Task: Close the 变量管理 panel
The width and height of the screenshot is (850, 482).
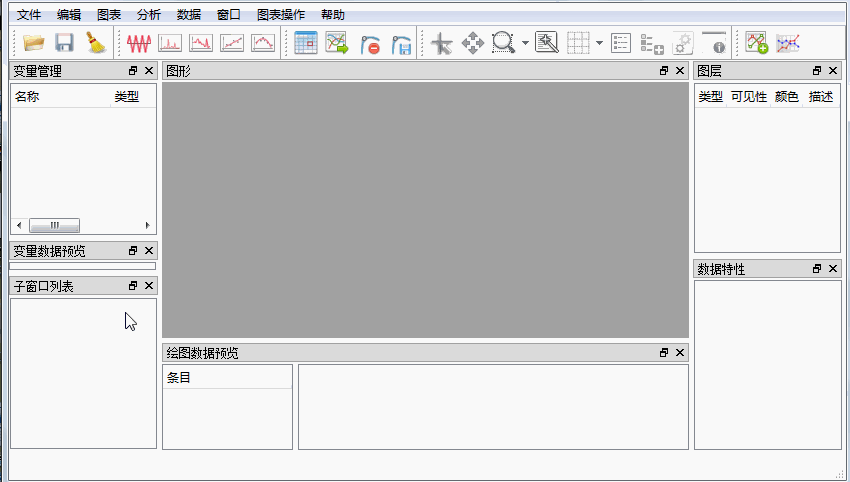Action: [149, 70]
